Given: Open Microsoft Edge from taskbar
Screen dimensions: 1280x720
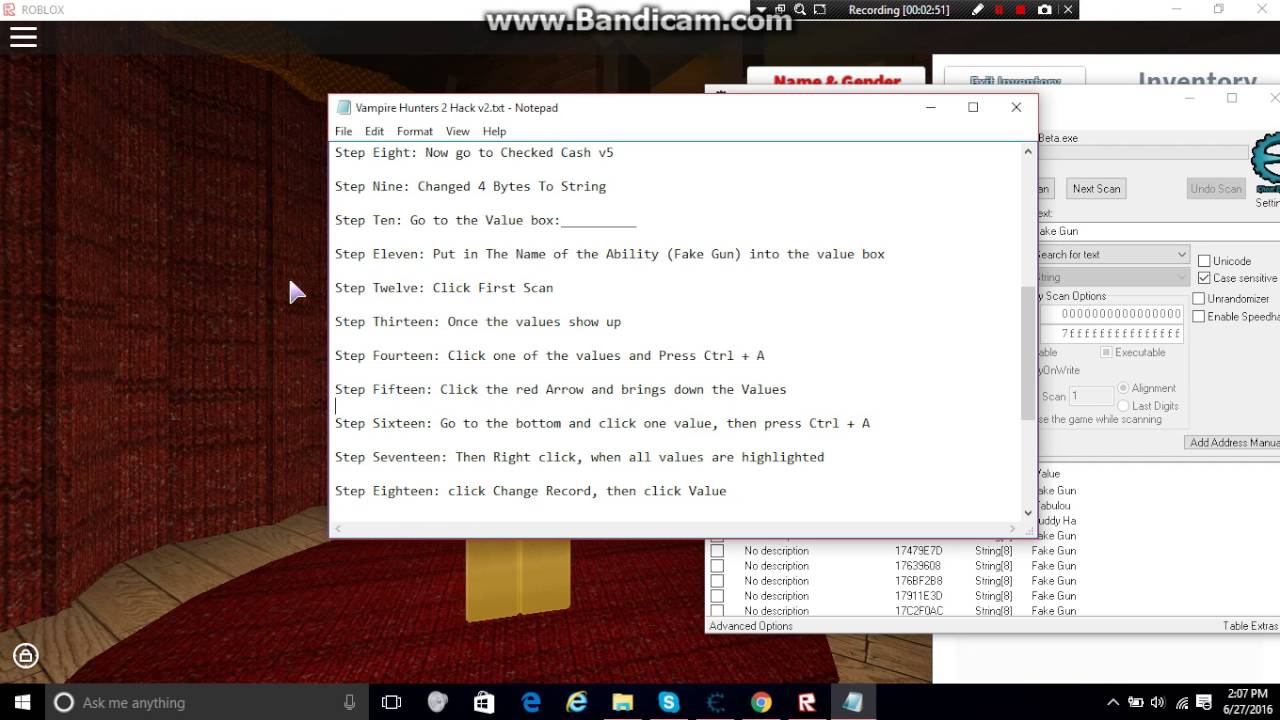Looking at the screenshot, I should (531, 702).
